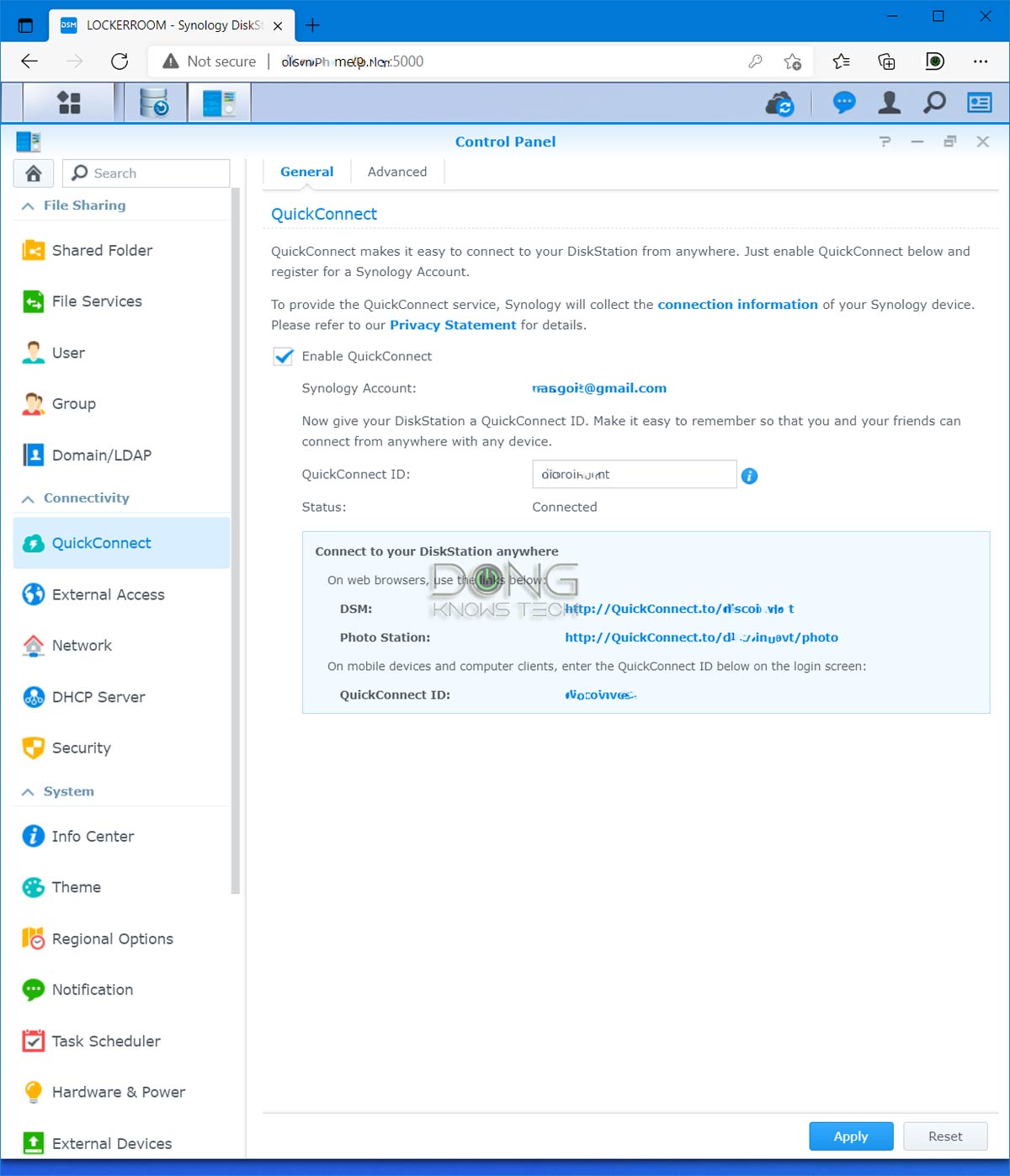The image size is (1010, 1176).
Task: Toggle Enable QuickConnect checkbox
Action: click(284, 356)
